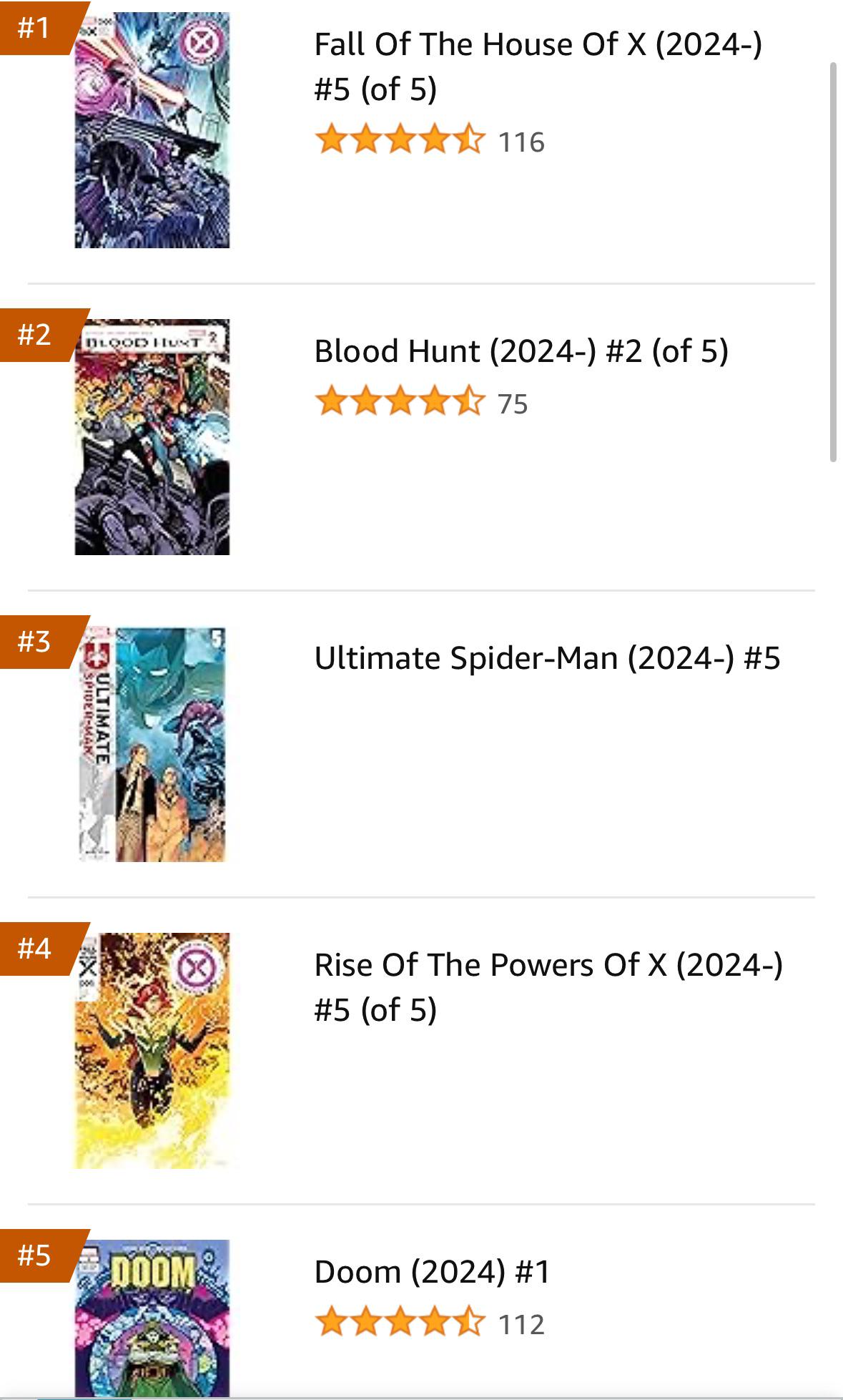This screenshot has height=1400, width=843.
Task: Open the 112 reviews count
Action: click(521, 1325)
